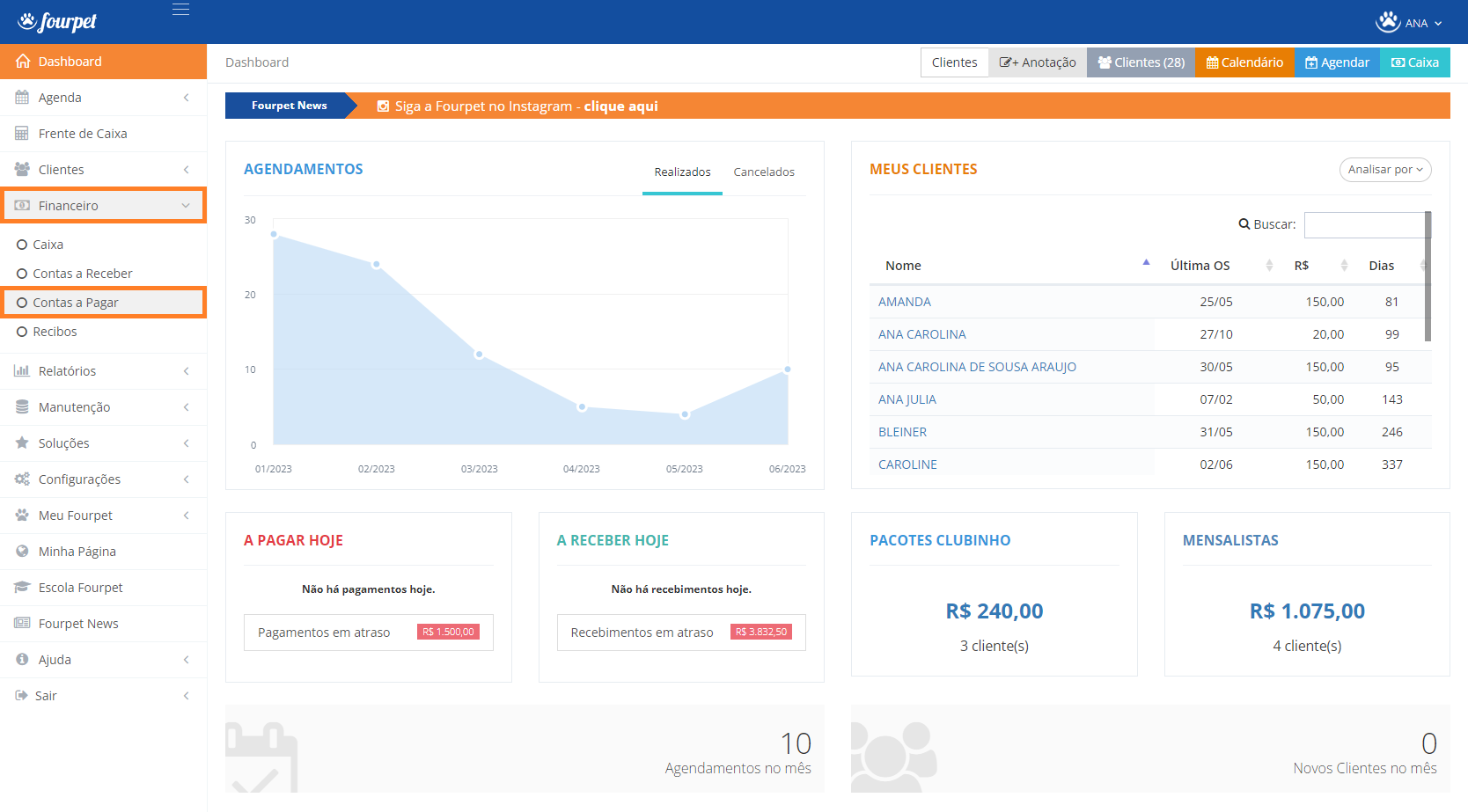Image resolution: width=1468 pixels, height=812 pixels.
Task: Click the Configurações gears icon
Action: [x=22, y=479]
